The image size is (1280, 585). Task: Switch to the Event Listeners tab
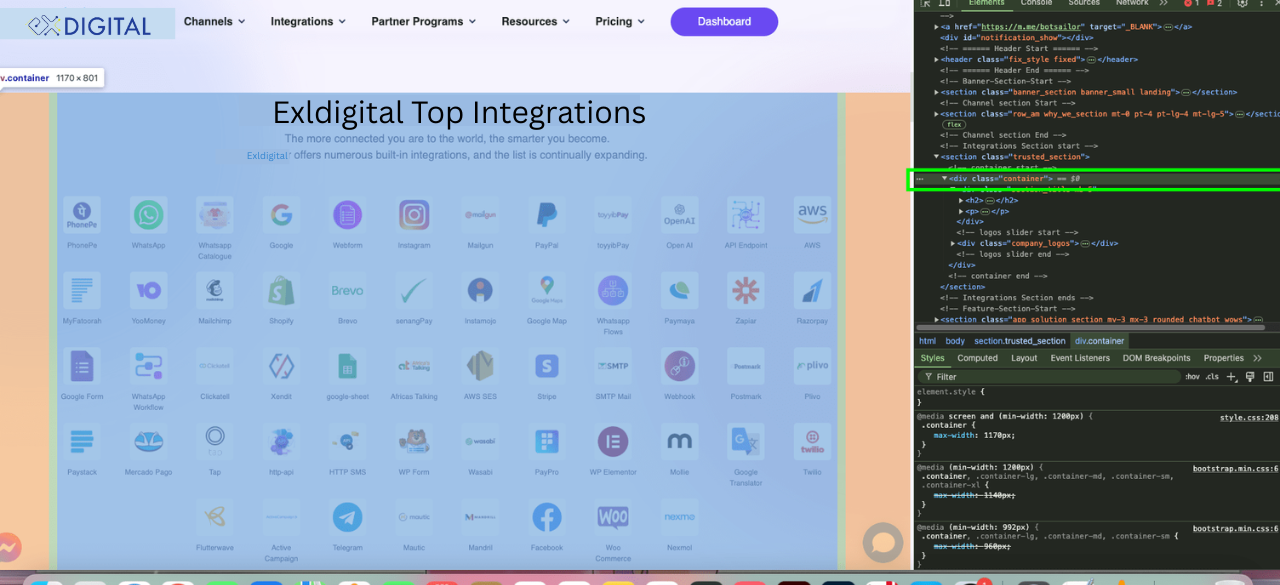point(1080,358)
